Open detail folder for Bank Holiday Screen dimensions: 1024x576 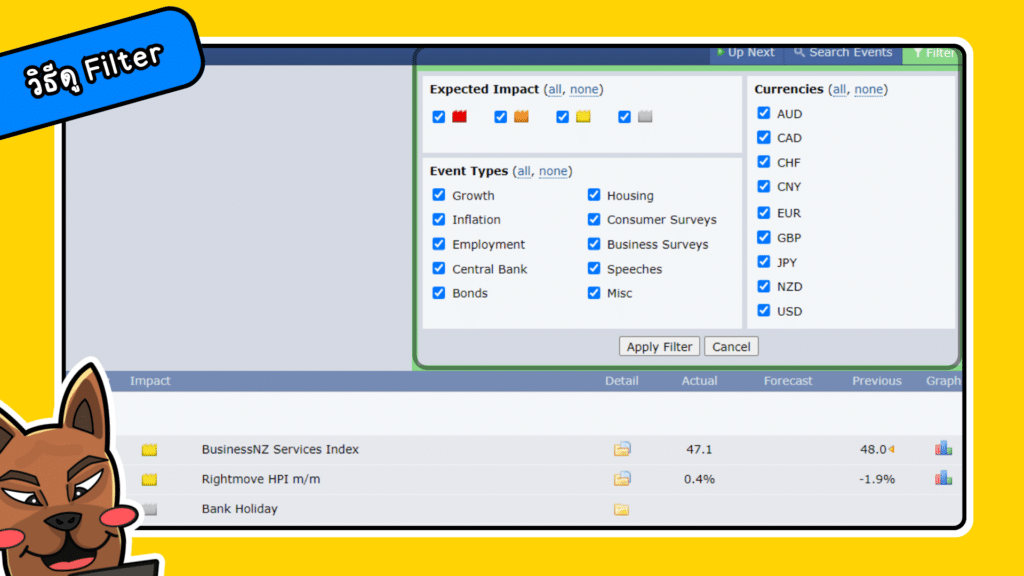[x=622, y=509]
